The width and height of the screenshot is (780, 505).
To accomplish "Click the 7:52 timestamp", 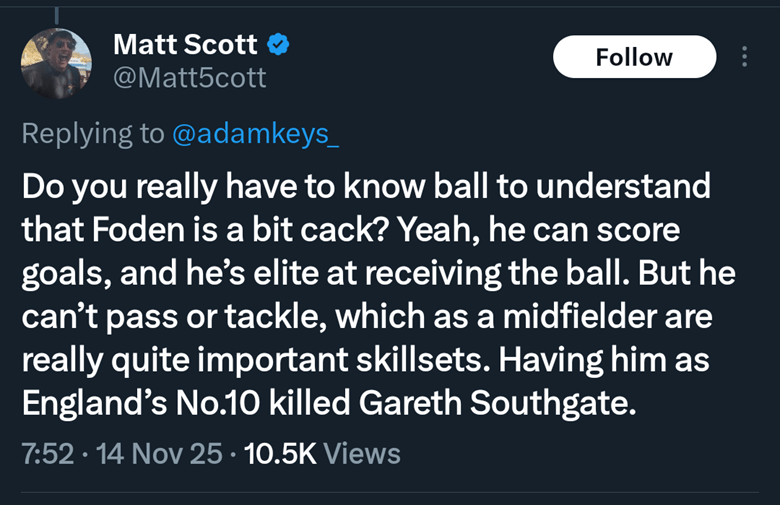I will [47, 453].
